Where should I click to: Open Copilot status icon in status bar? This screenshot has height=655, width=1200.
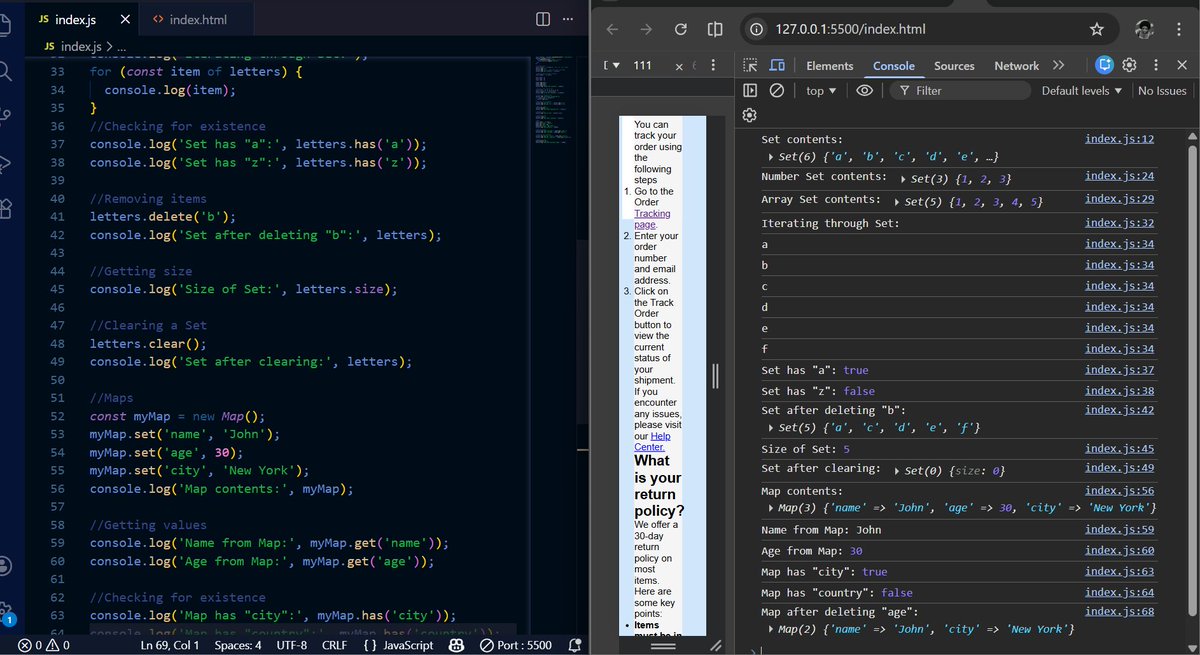(456, 645)
